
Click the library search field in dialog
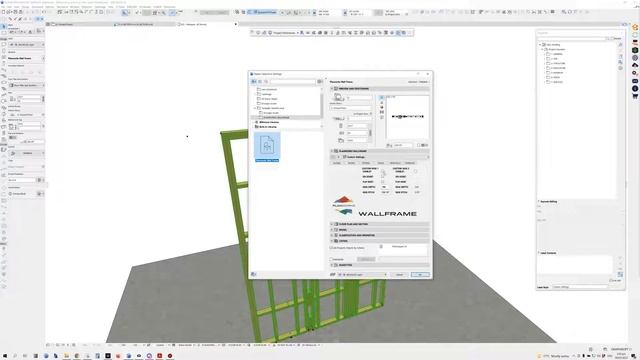pyautogui.click(x=293, y=82)
